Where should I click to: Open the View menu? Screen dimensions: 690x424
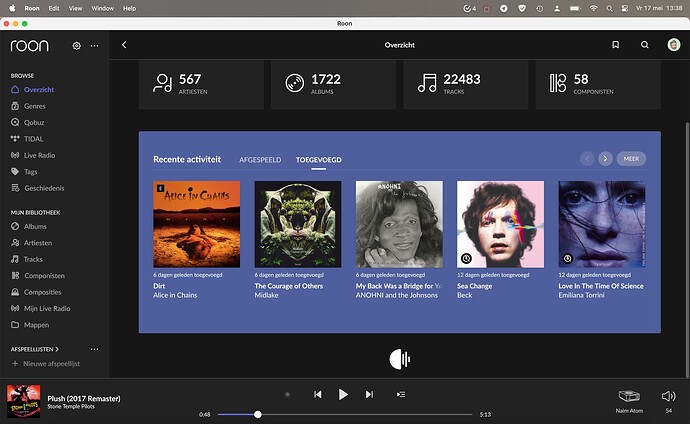coord(75,8)
